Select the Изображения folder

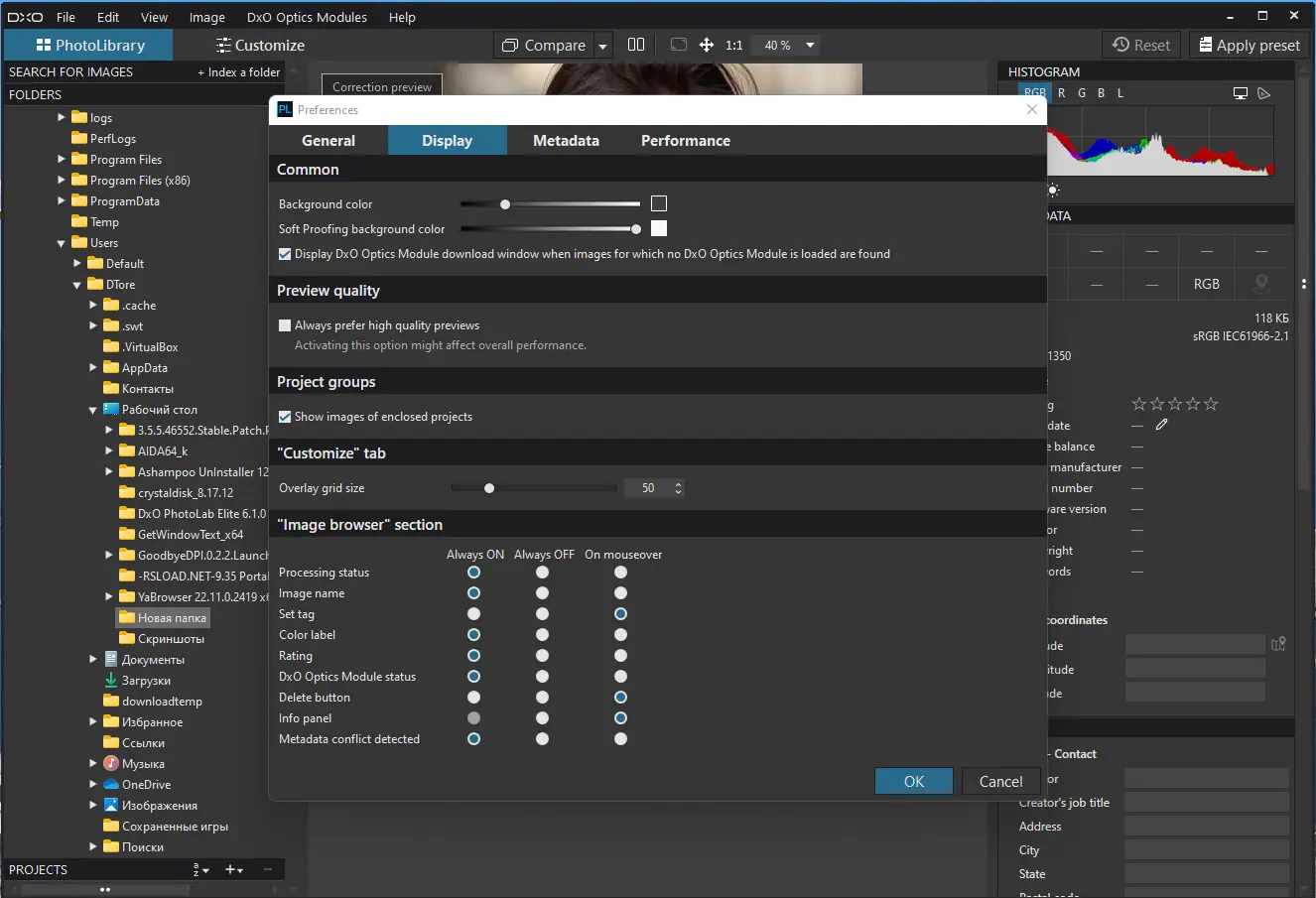click(159, 806)
